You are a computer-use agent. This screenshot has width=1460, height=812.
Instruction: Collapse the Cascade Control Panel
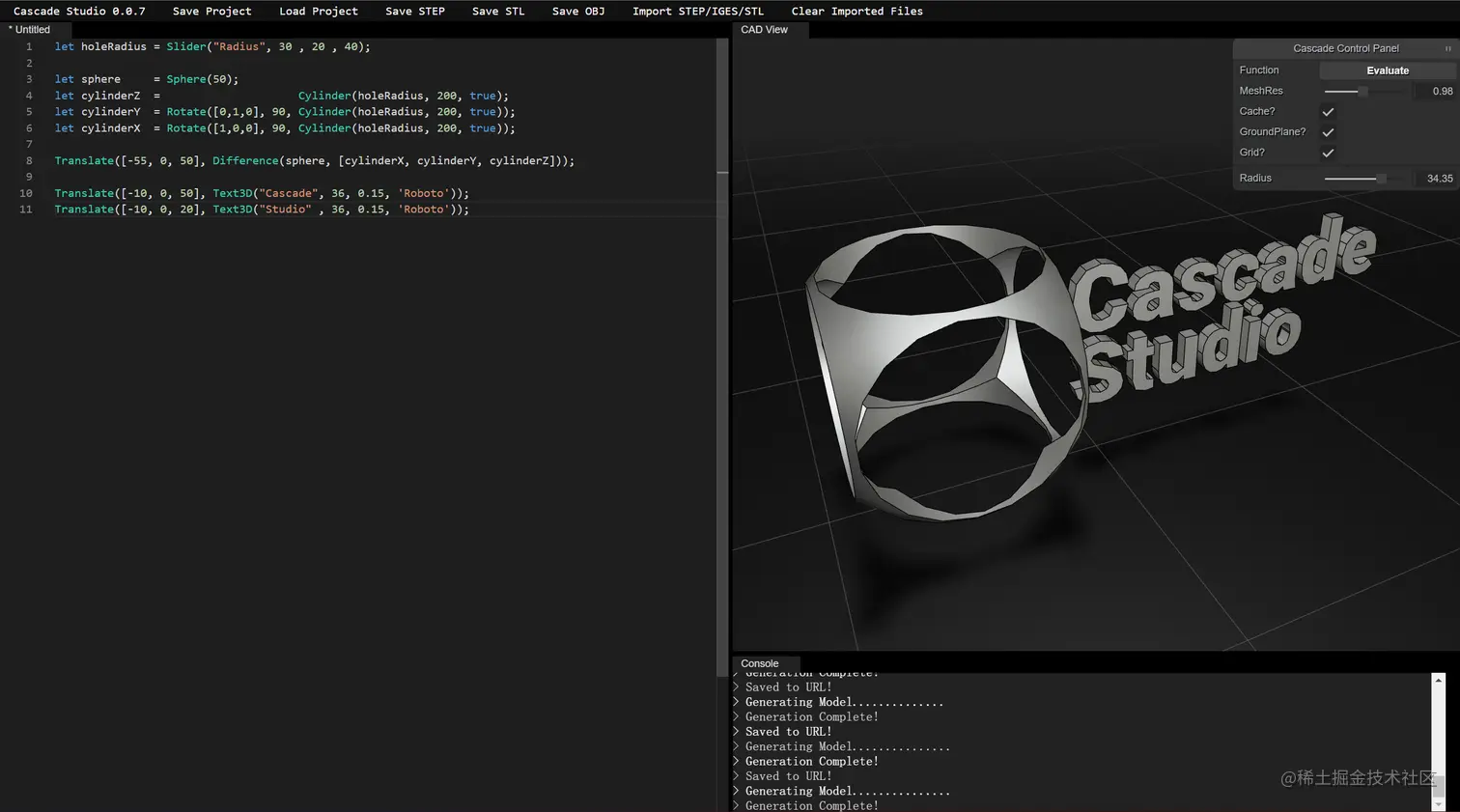1447,48
